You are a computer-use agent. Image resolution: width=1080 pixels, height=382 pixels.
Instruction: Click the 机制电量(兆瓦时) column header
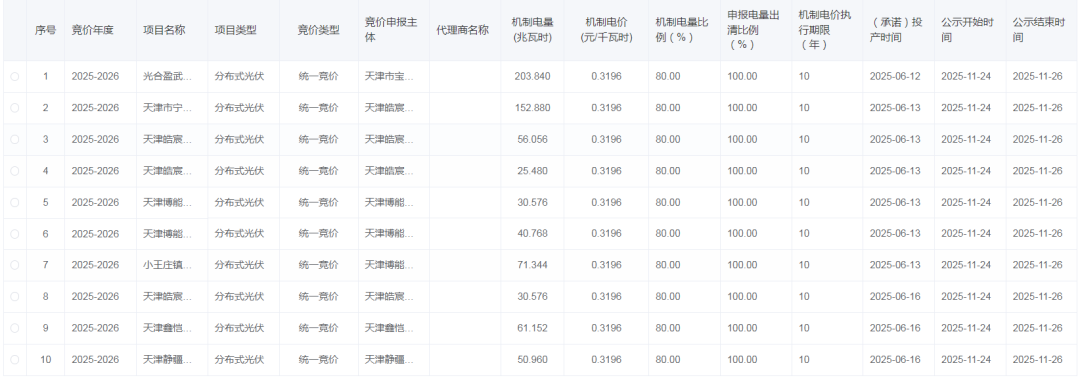pos(533,30)
